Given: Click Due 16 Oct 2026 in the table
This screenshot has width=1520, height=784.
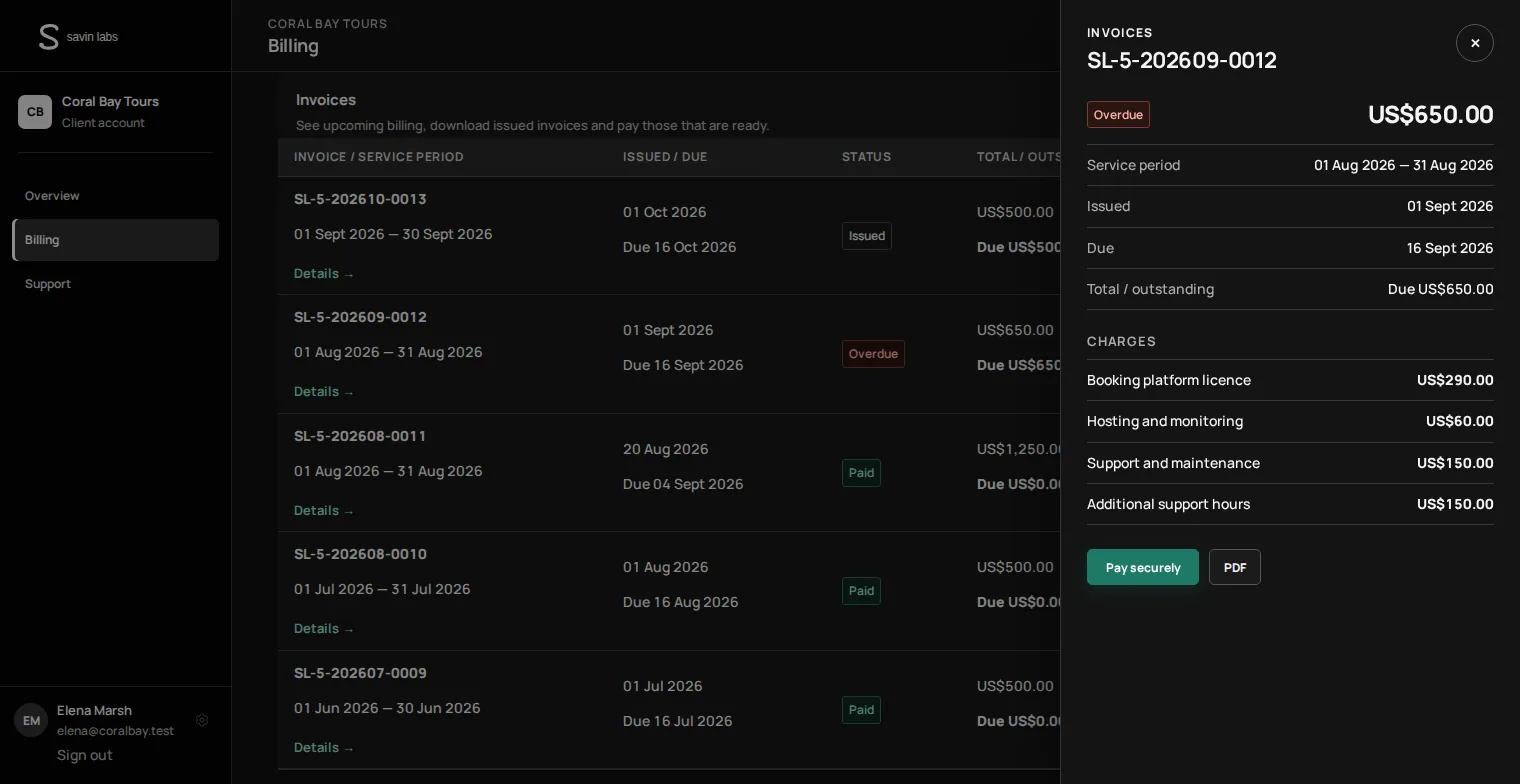Looking at the screenshot, I should 679,247.
